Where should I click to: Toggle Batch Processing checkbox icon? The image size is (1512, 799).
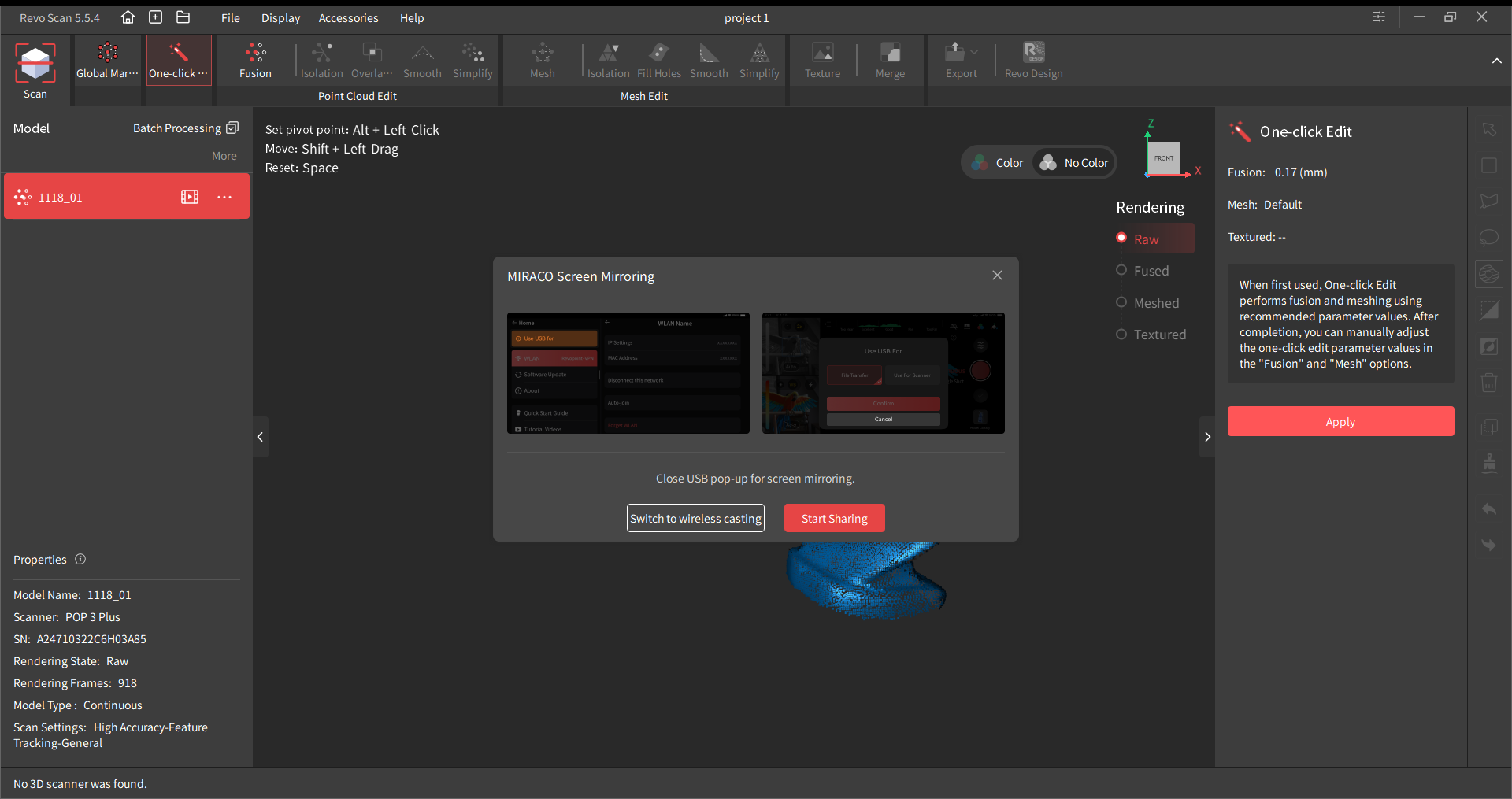[232, 128]
